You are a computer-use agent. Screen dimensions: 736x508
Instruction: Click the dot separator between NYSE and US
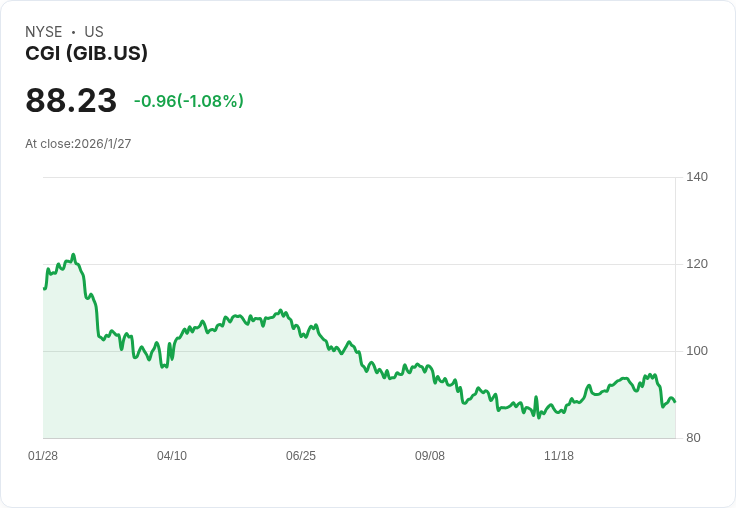tap(73, 32)
